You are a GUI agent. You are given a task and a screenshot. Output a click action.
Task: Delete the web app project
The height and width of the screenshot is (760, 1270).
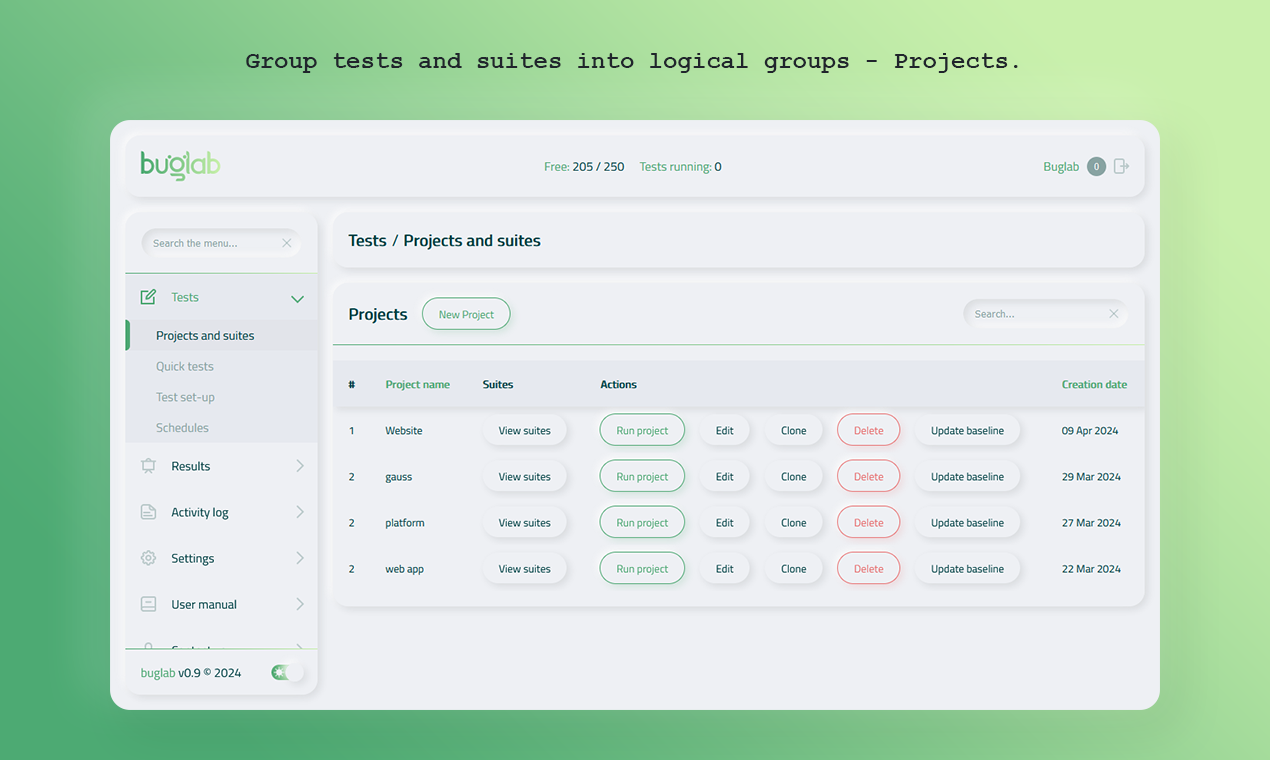pyautogui.click(x=868, y=568)
